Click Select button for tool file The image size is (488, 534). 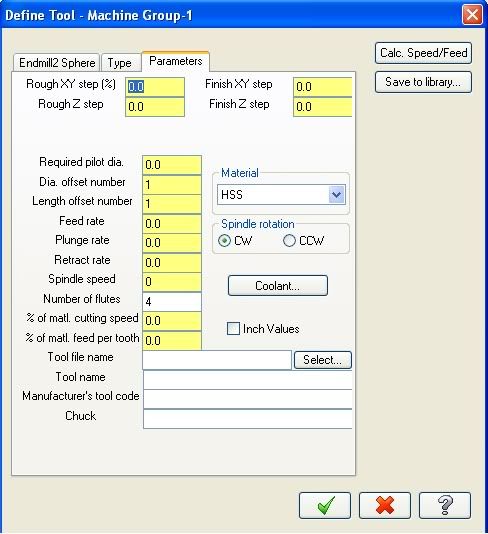tap(322, 360)
